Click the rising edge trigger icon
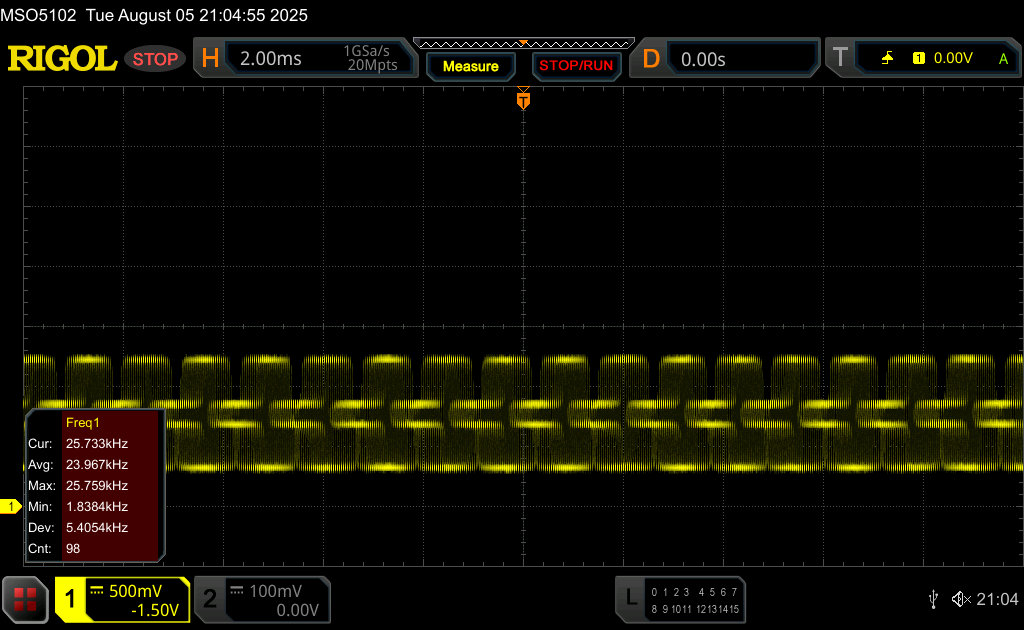 pos(887,59)
